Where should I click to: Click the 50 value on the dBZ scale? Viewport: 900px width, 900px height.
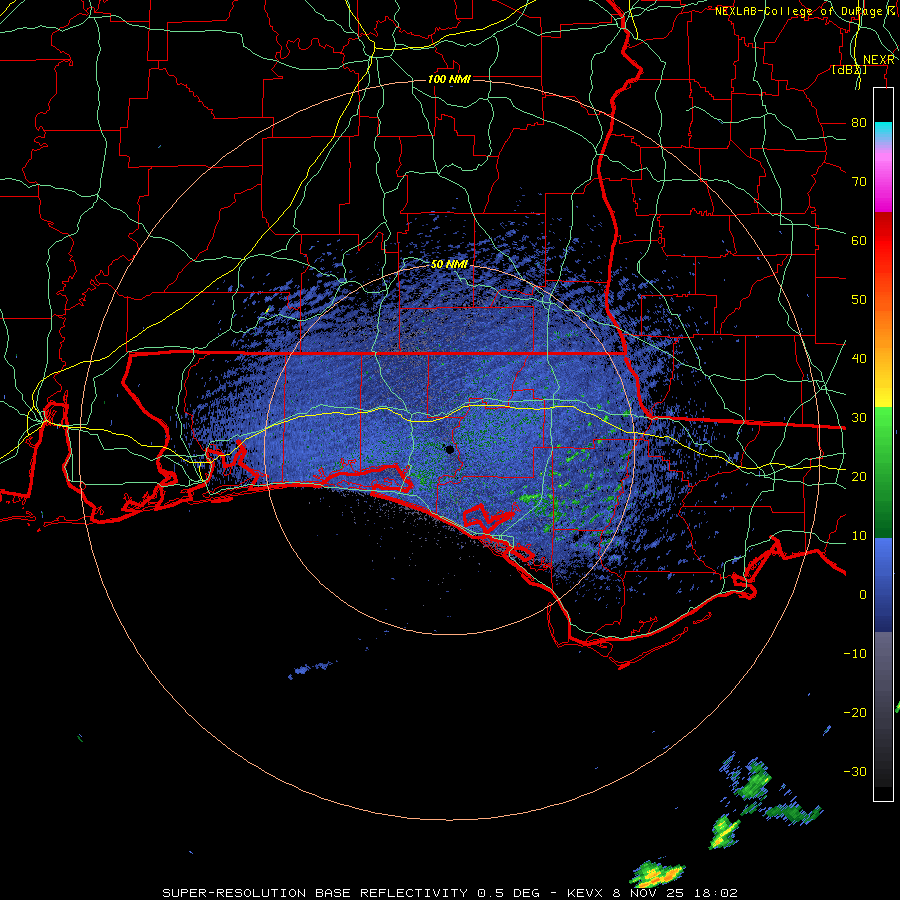859,300
